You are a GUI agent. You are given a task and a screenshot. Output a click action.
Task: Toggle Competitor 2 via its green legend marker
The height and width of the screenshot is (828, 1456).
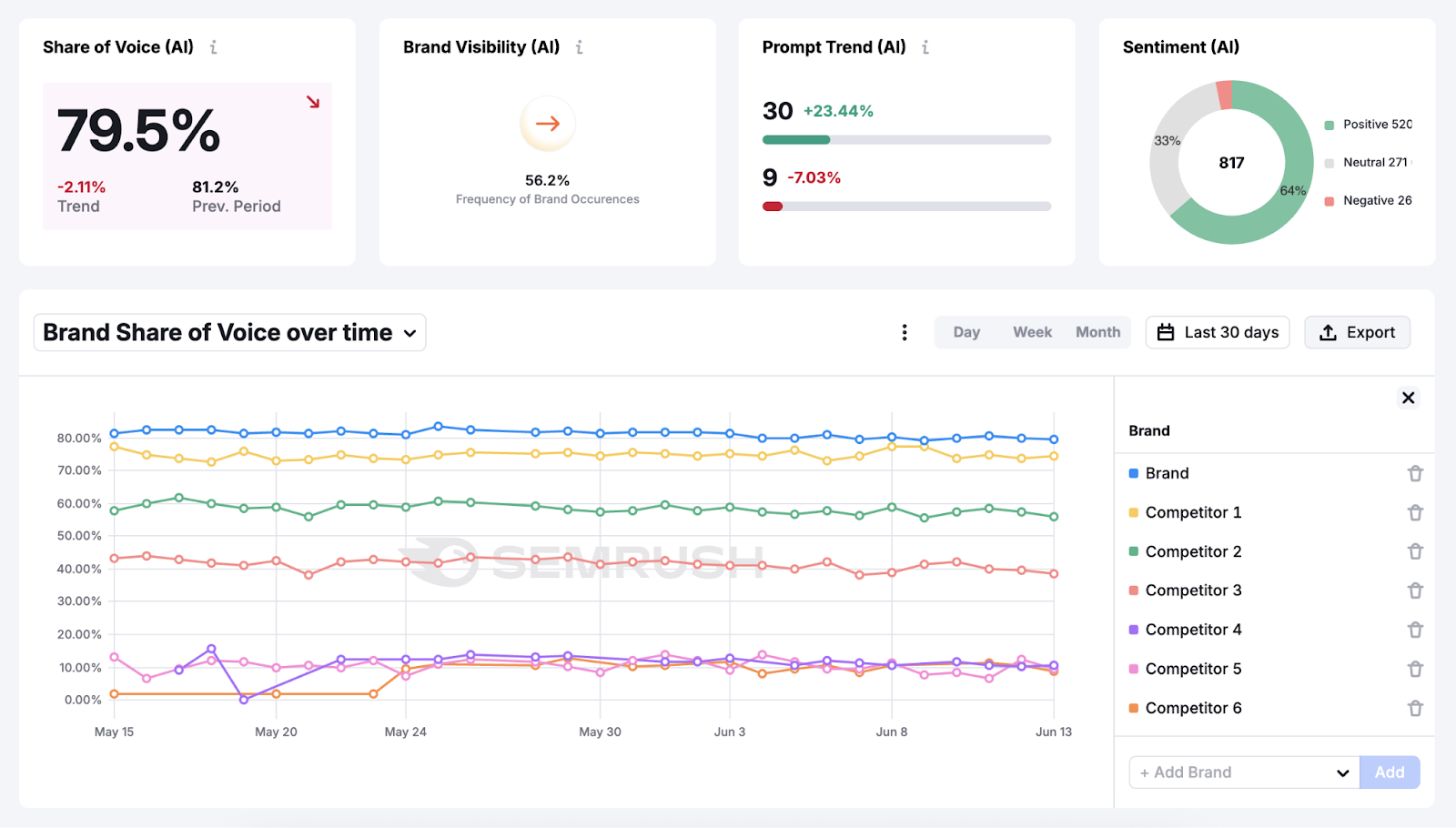[1133, 550]
